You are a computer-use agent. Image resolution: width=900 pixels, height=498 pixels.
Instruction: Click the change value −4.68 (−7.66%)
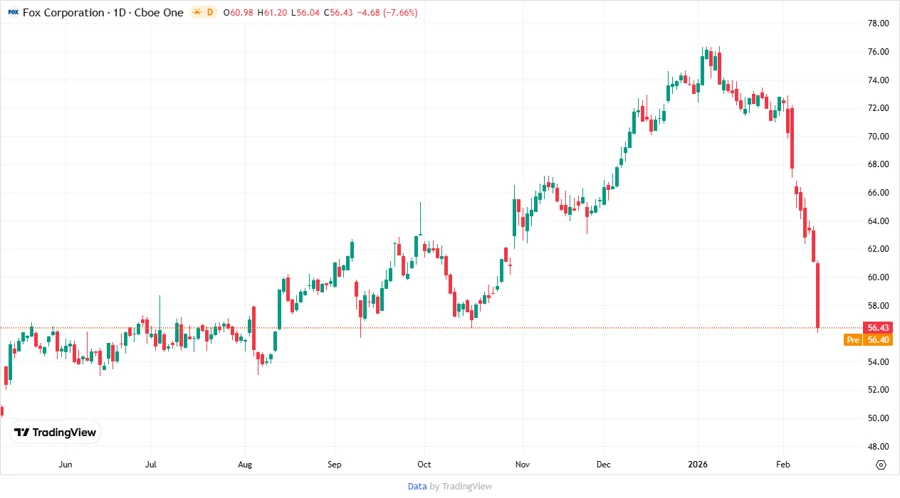(x=387, y=12)
